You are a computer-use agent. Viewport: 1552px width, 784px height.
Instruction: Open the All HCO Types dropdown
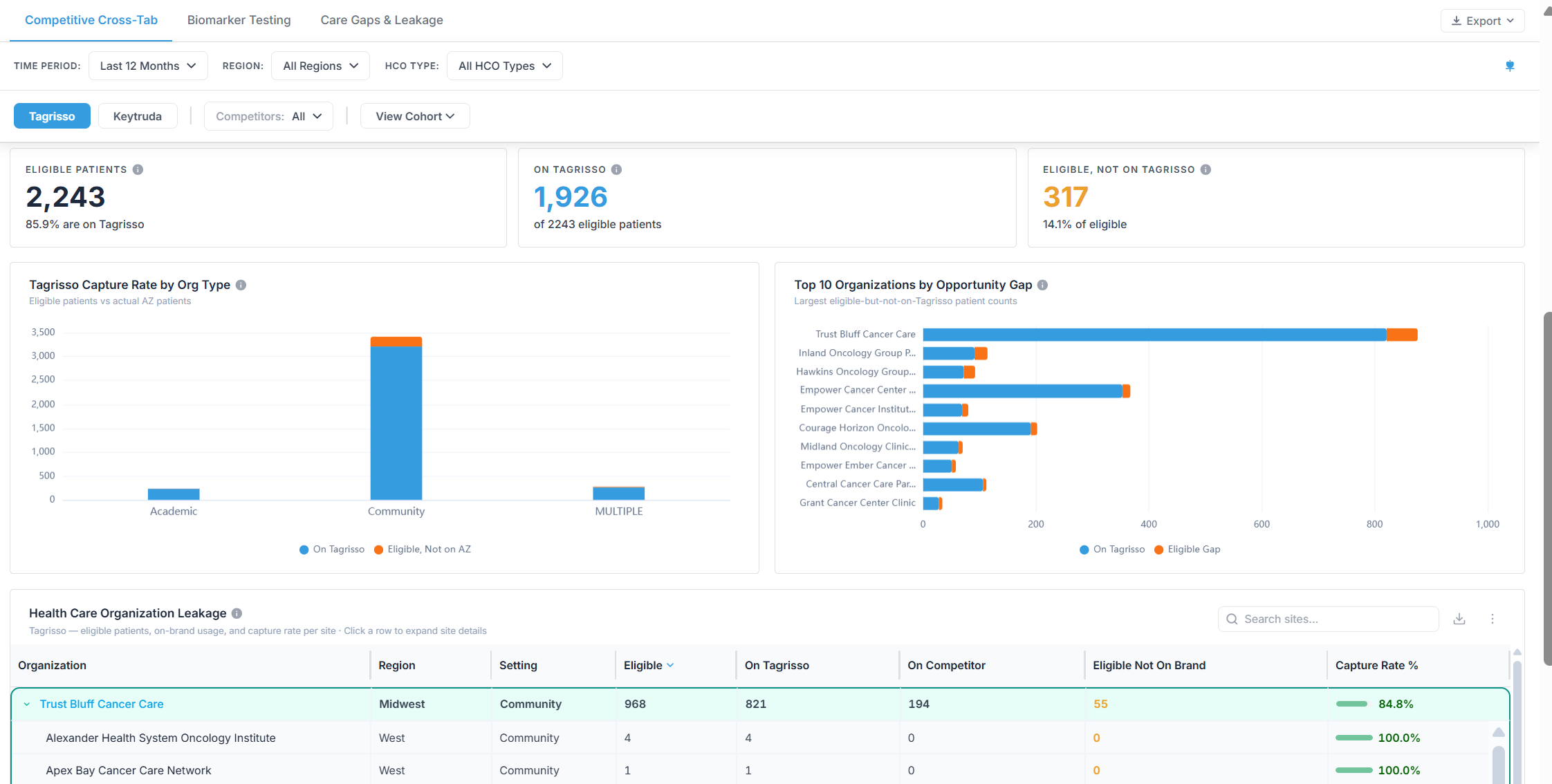pos(505,66)
